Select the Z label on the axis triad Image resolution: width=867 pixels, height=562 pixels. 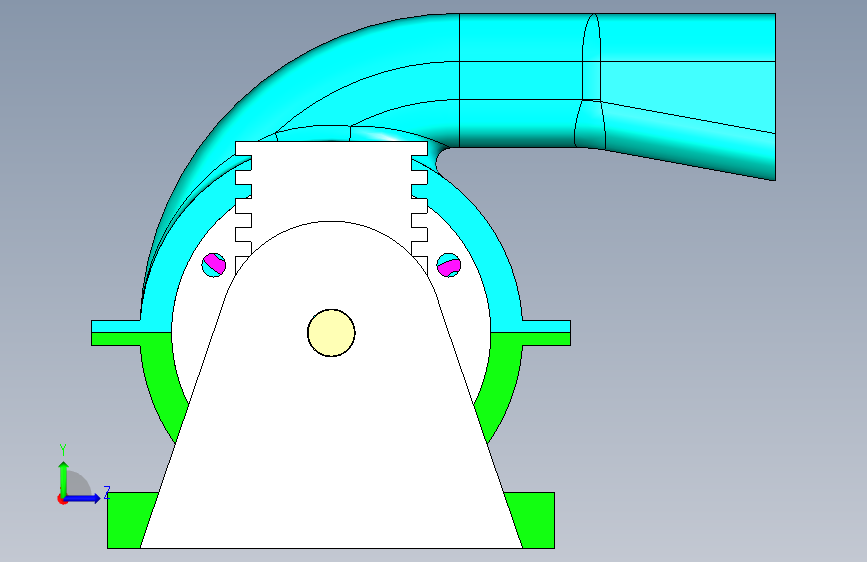pos(107,492)
